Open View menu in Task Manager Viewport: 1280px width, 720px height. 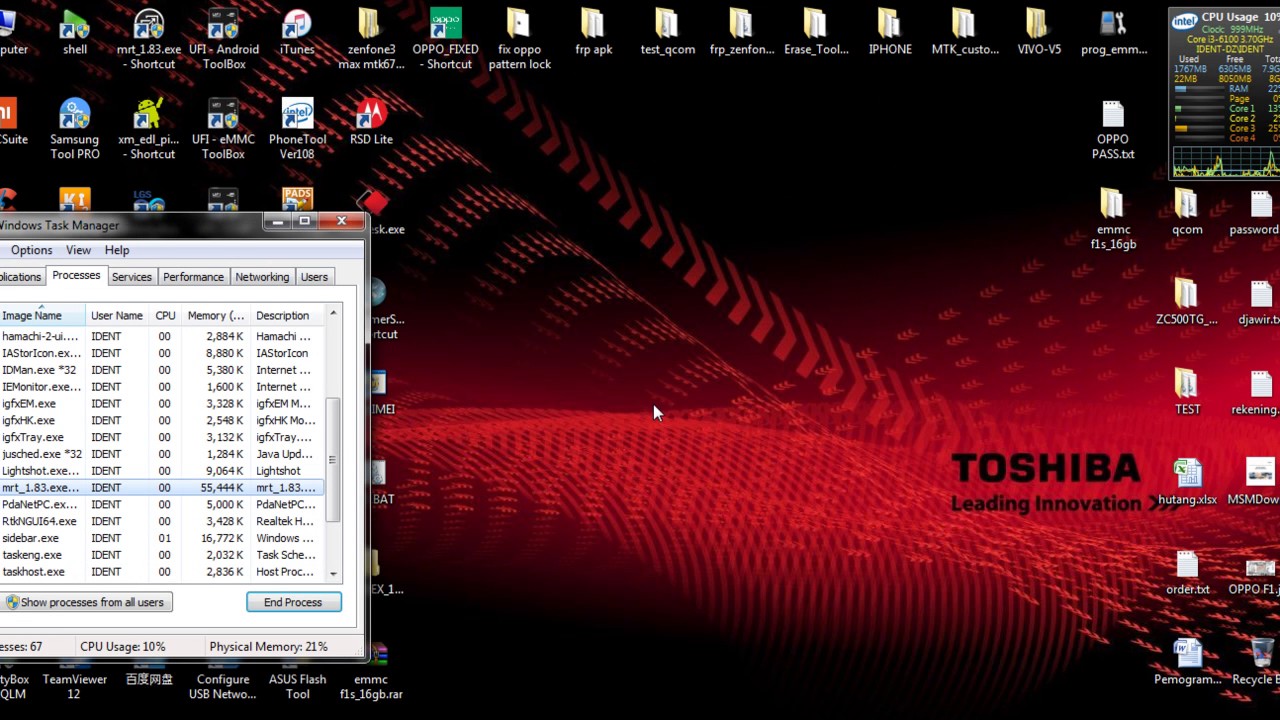(x=78, y=250)
